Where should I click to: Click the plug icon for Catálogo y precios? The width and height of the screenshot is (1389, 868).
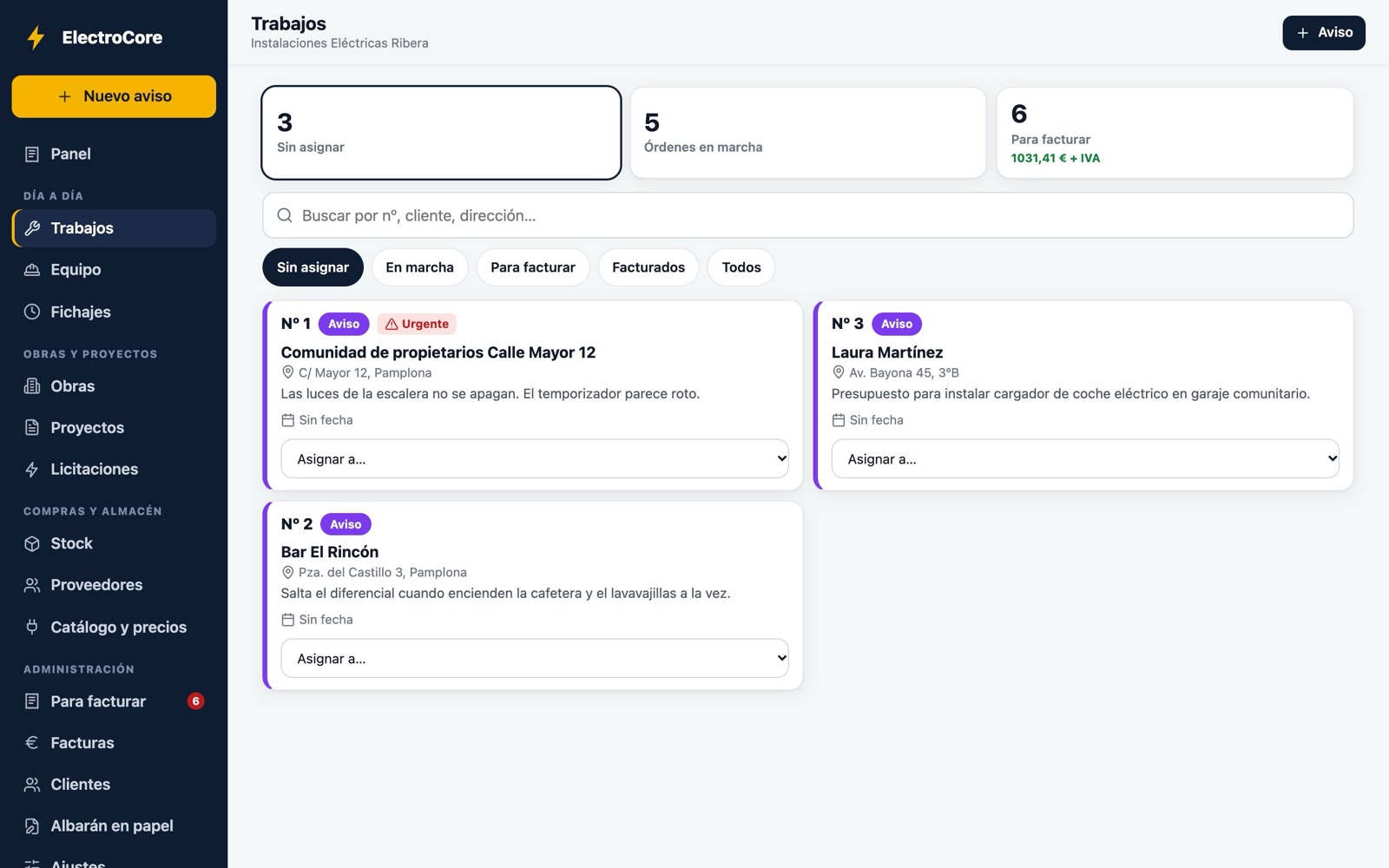click(x=32, y=627)
